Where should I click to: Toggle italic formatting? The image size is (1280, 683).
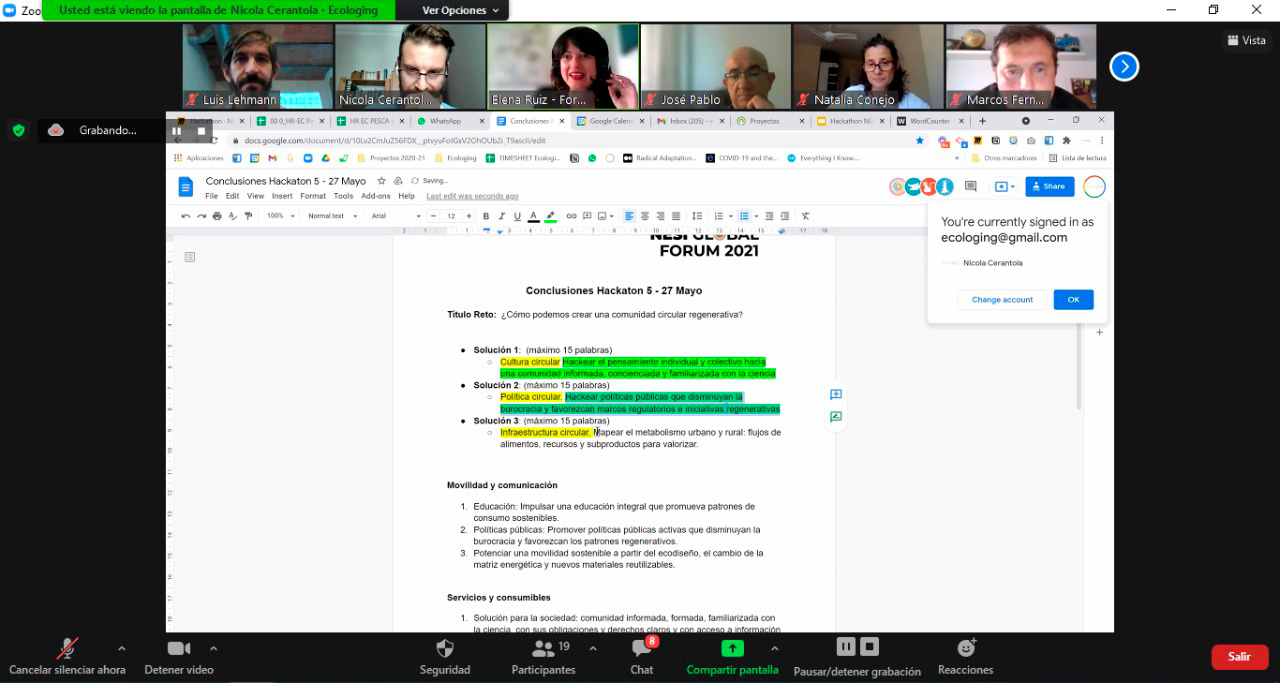501,216
